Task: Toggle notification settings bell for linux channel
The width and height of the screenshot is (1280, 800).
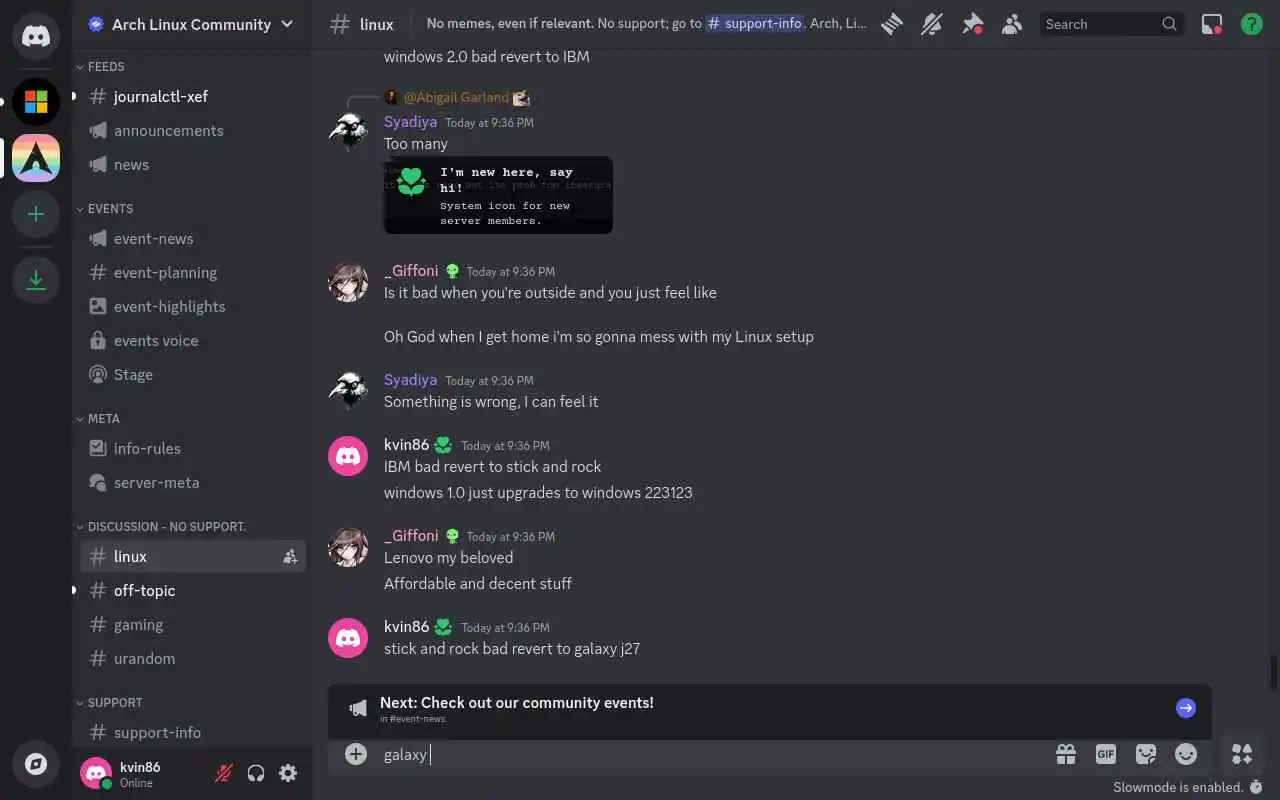Action: (932, 24)
